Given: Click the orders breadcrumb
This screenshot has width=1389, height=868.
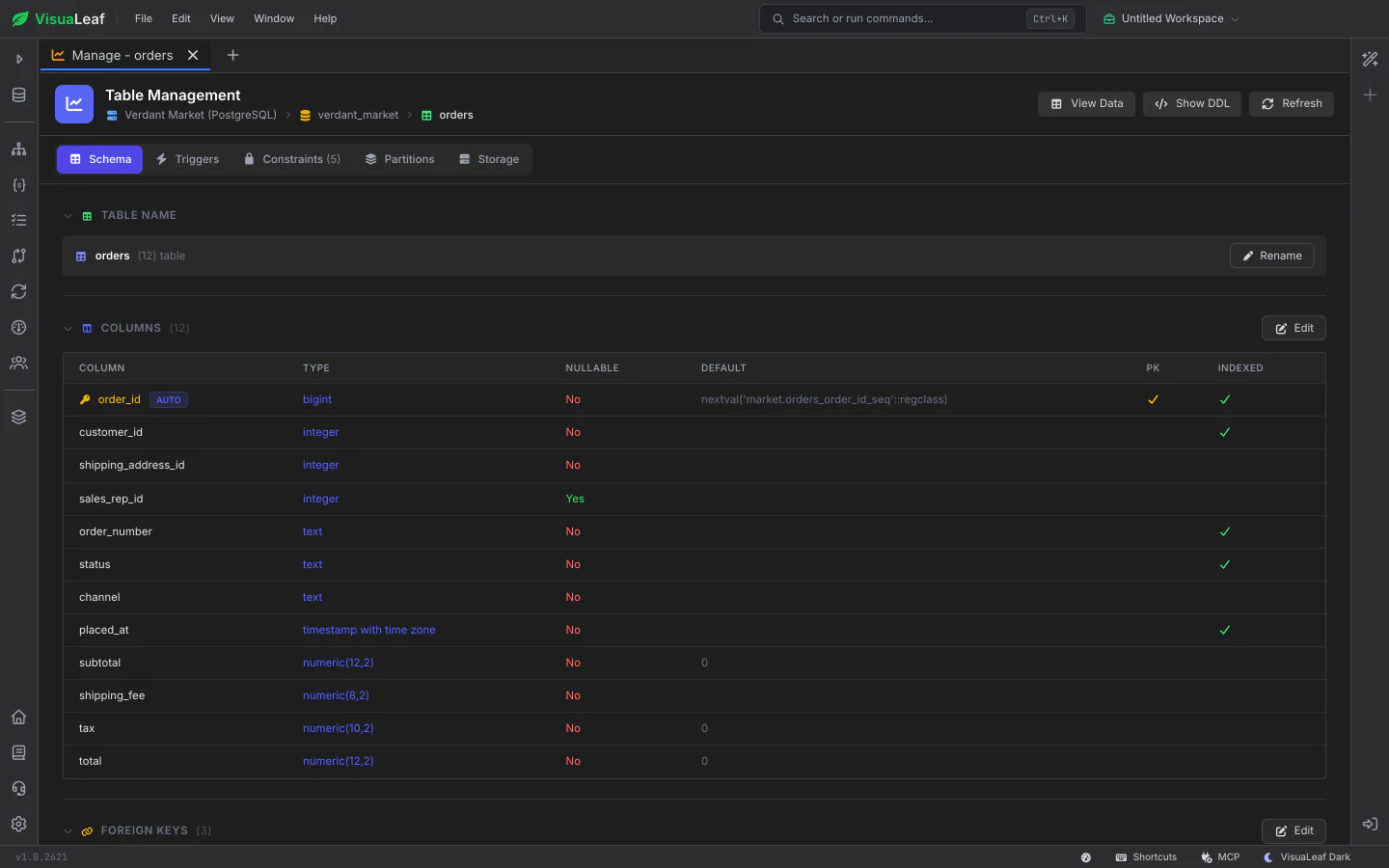Looking at the screenshot, I should pyautogui.click(x=456, y=115).
